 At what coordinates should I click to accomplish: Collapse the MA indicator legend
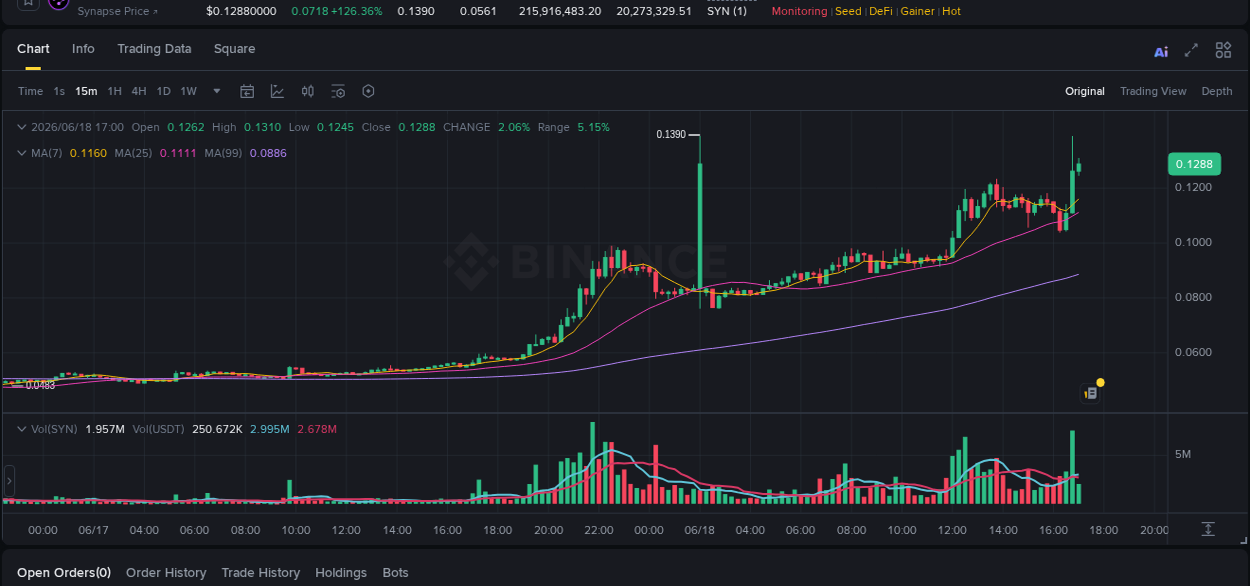pyautogui.click(x=22, y=153)
